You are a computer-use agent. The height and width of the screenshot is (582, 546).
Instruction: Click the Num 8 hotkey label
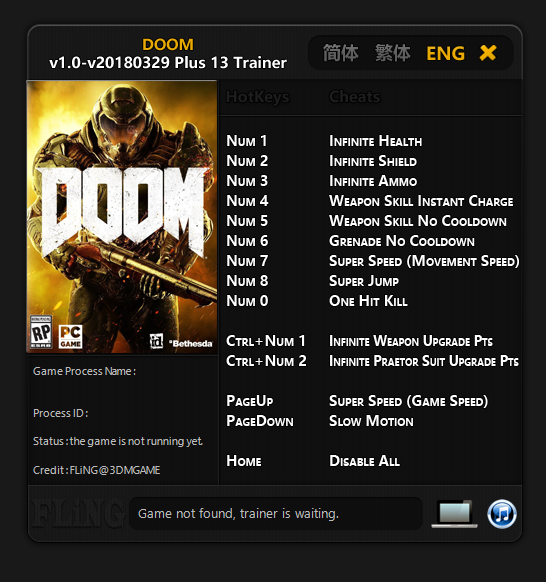[x=247, y=281]
